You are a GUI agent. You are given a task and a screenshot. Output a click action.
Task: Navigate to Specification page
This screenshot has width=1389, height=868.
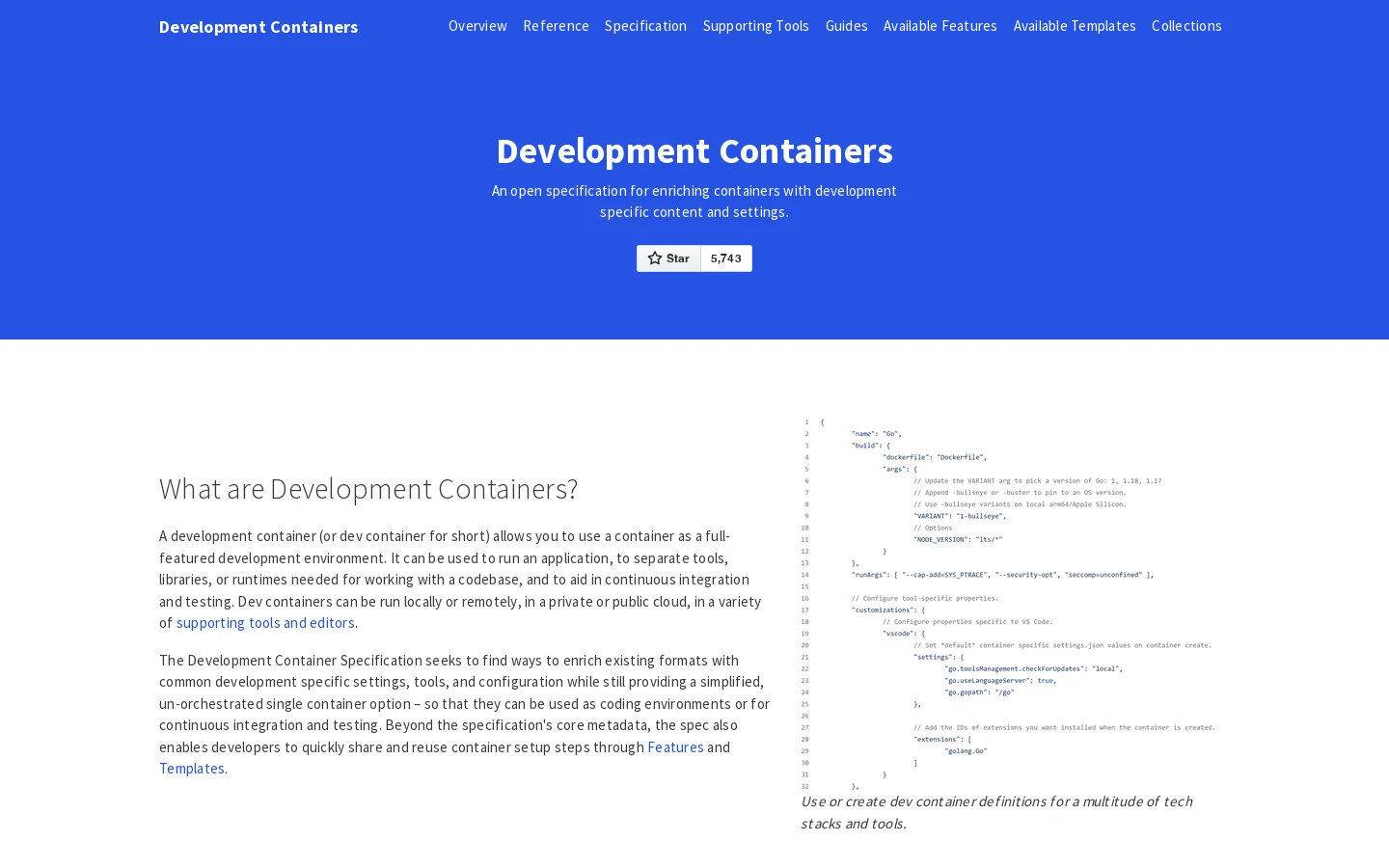click(645, 26)
